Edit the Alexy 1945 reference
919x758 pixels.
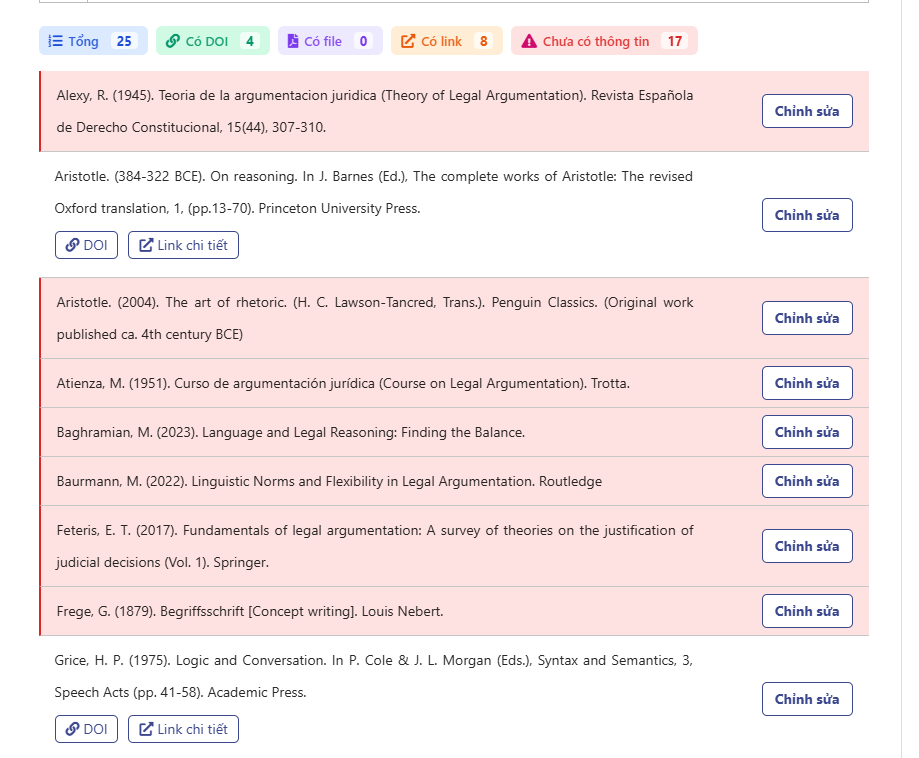tap(806, 111)
